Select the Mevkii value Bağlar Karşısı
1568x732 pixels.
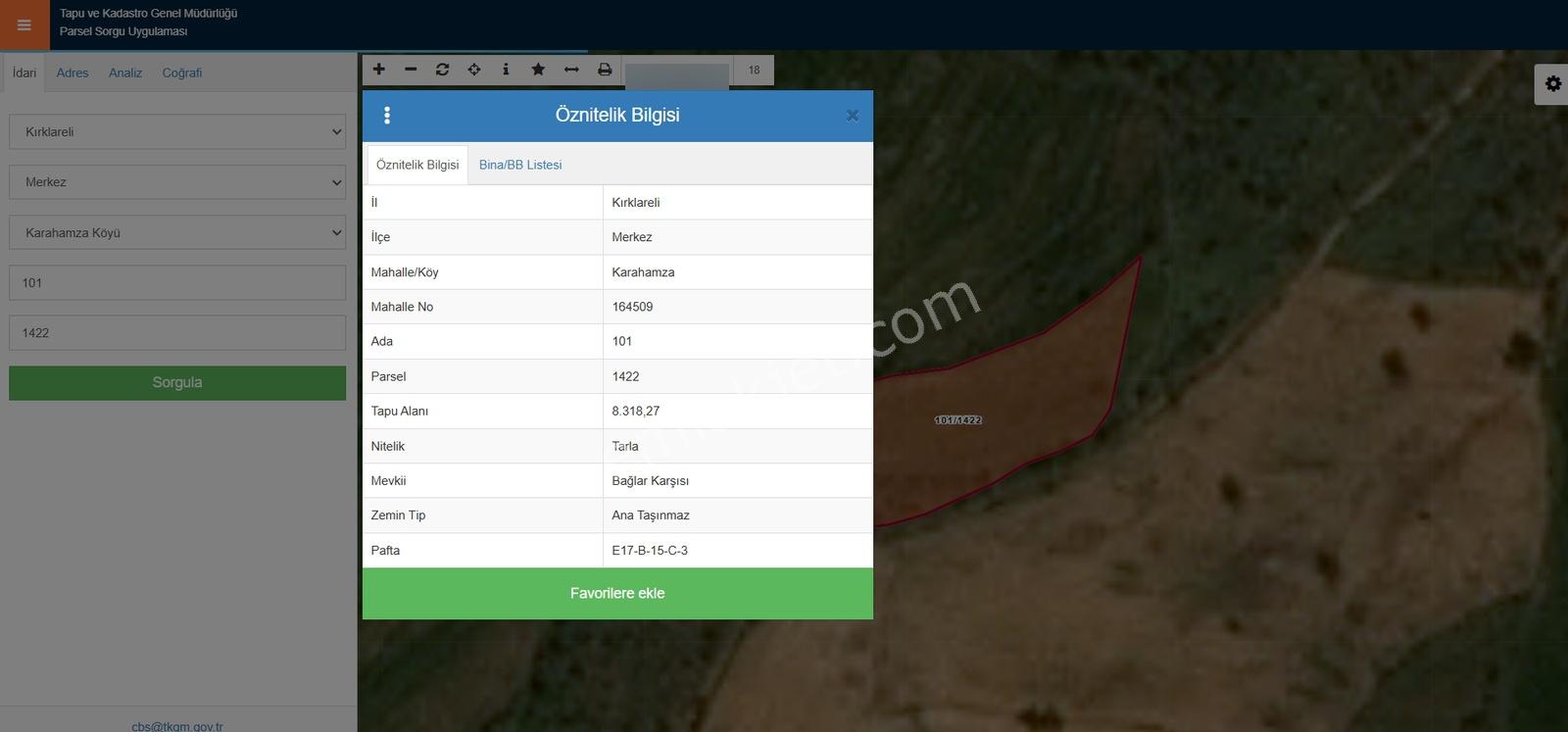pyautogui.click(x=651, y=481)
